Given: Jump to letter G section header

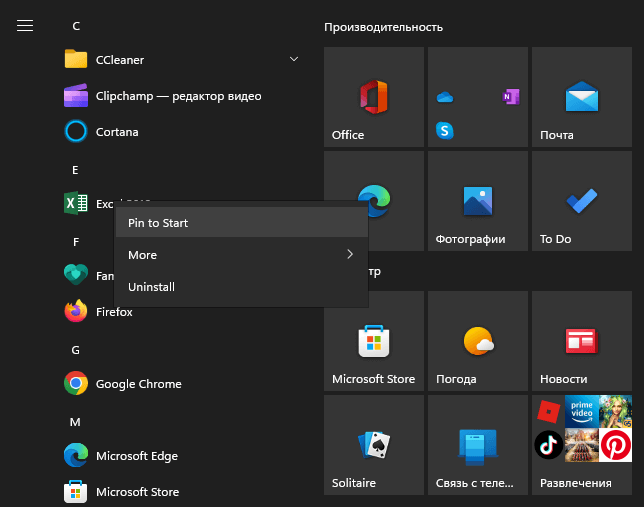Looking at the screenshot, I should point(76,350).
